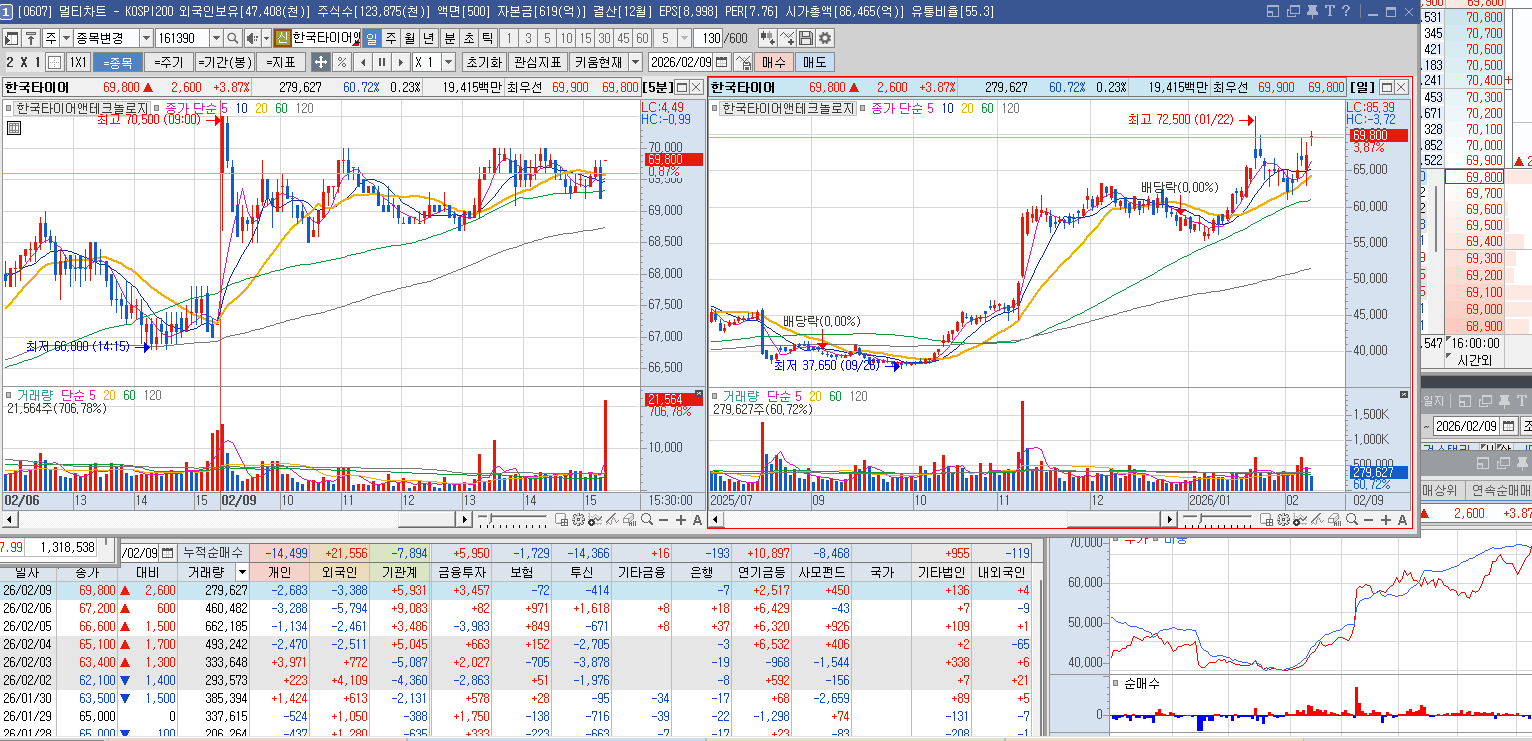Select the 15 minute preset button
Screen dimensions: 1532x741
tap(585, 38)
